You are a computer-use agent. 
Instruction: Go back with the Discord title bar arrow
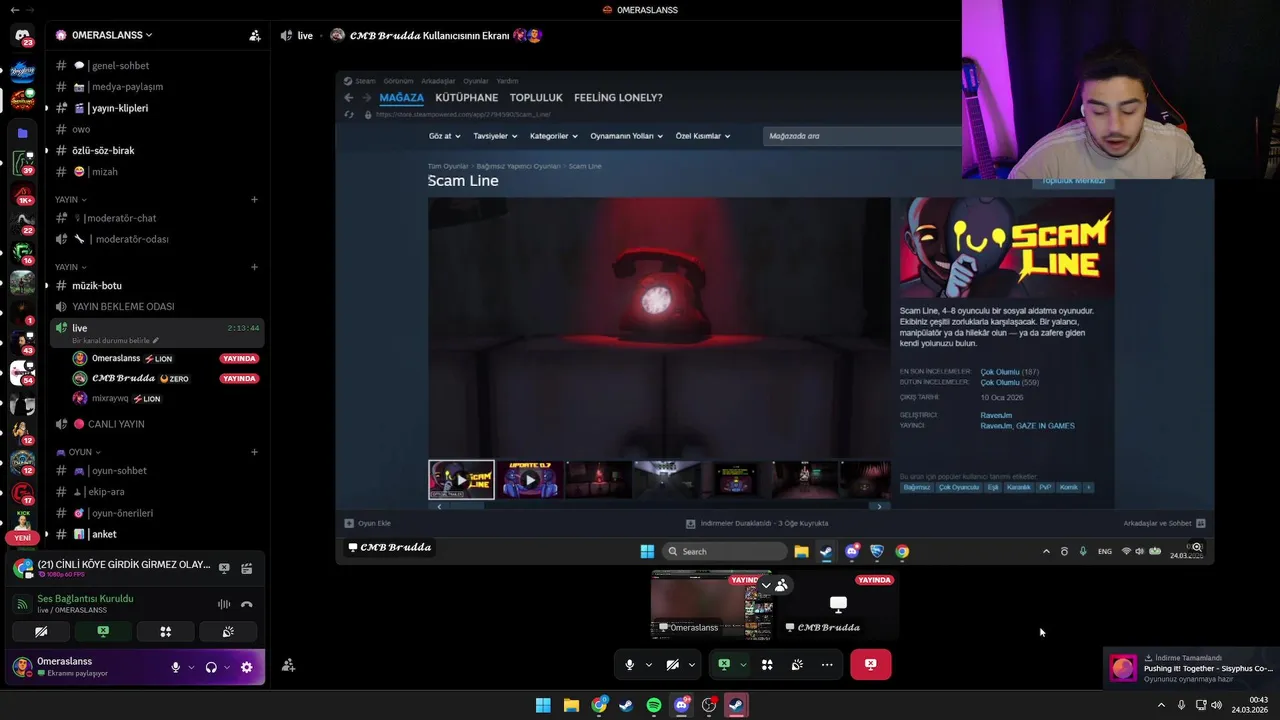[x=14, y=9]
